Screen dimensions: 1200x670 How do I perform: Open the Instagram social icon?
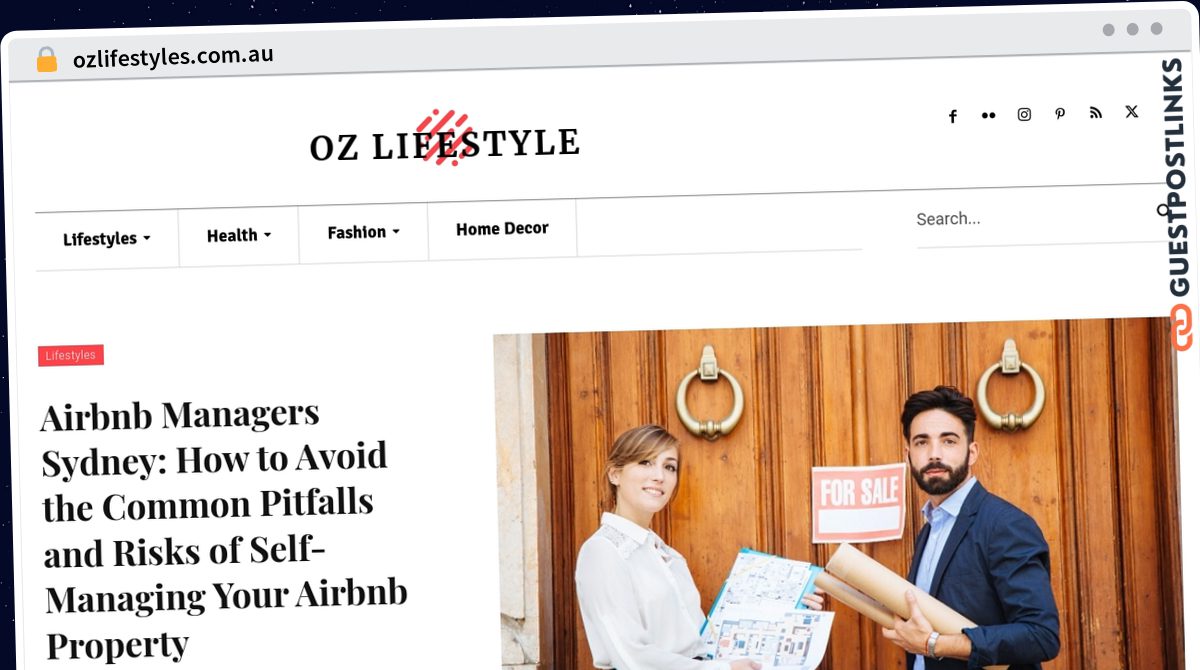(1024, 114)
